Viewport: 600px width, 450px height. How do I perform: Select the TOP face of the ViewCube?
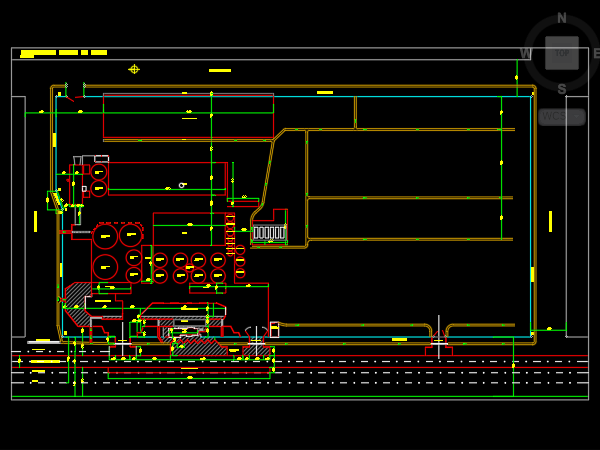pos(561,53)
